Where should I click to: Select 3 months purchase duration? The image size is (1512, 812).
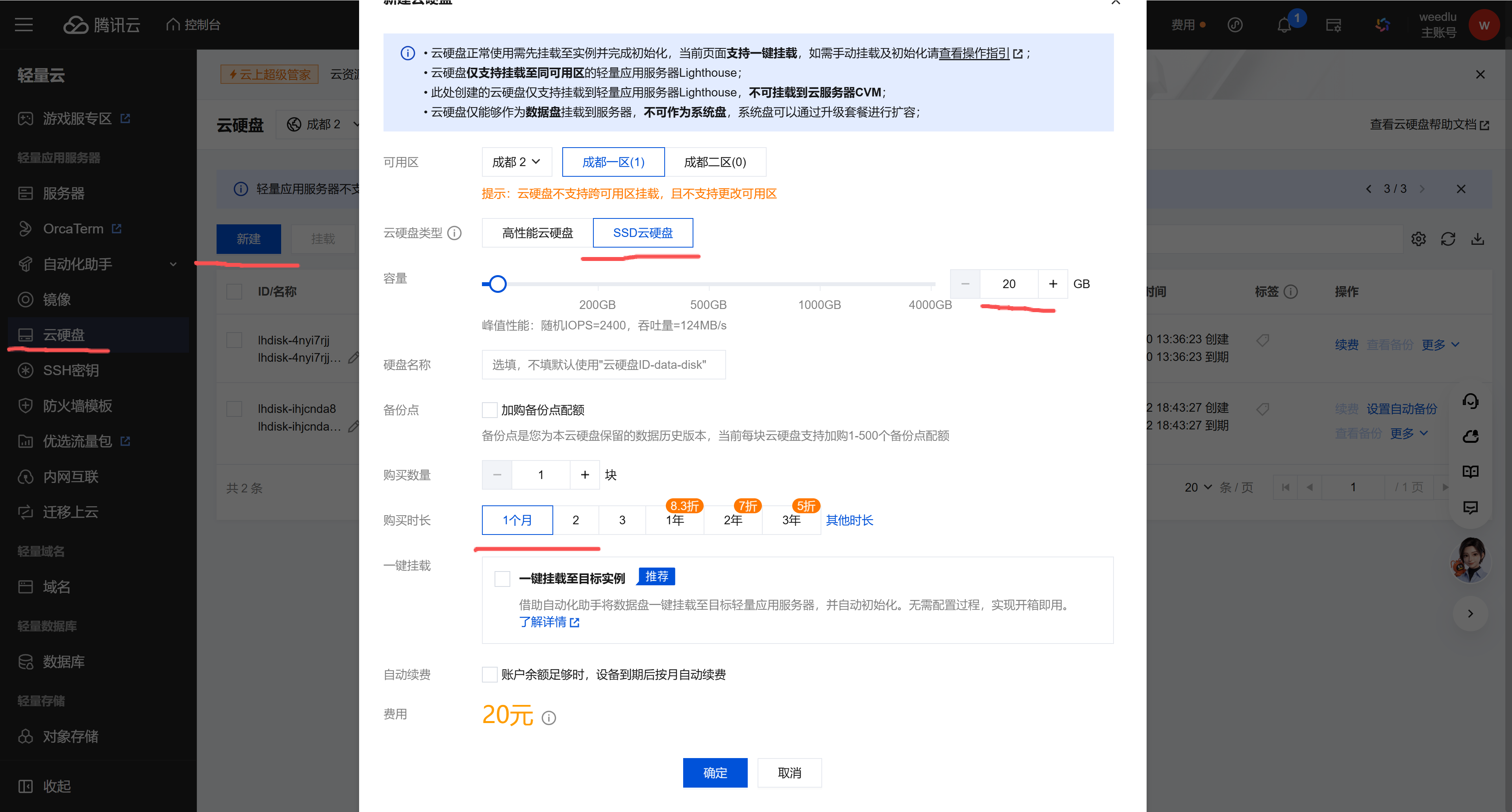622,520
